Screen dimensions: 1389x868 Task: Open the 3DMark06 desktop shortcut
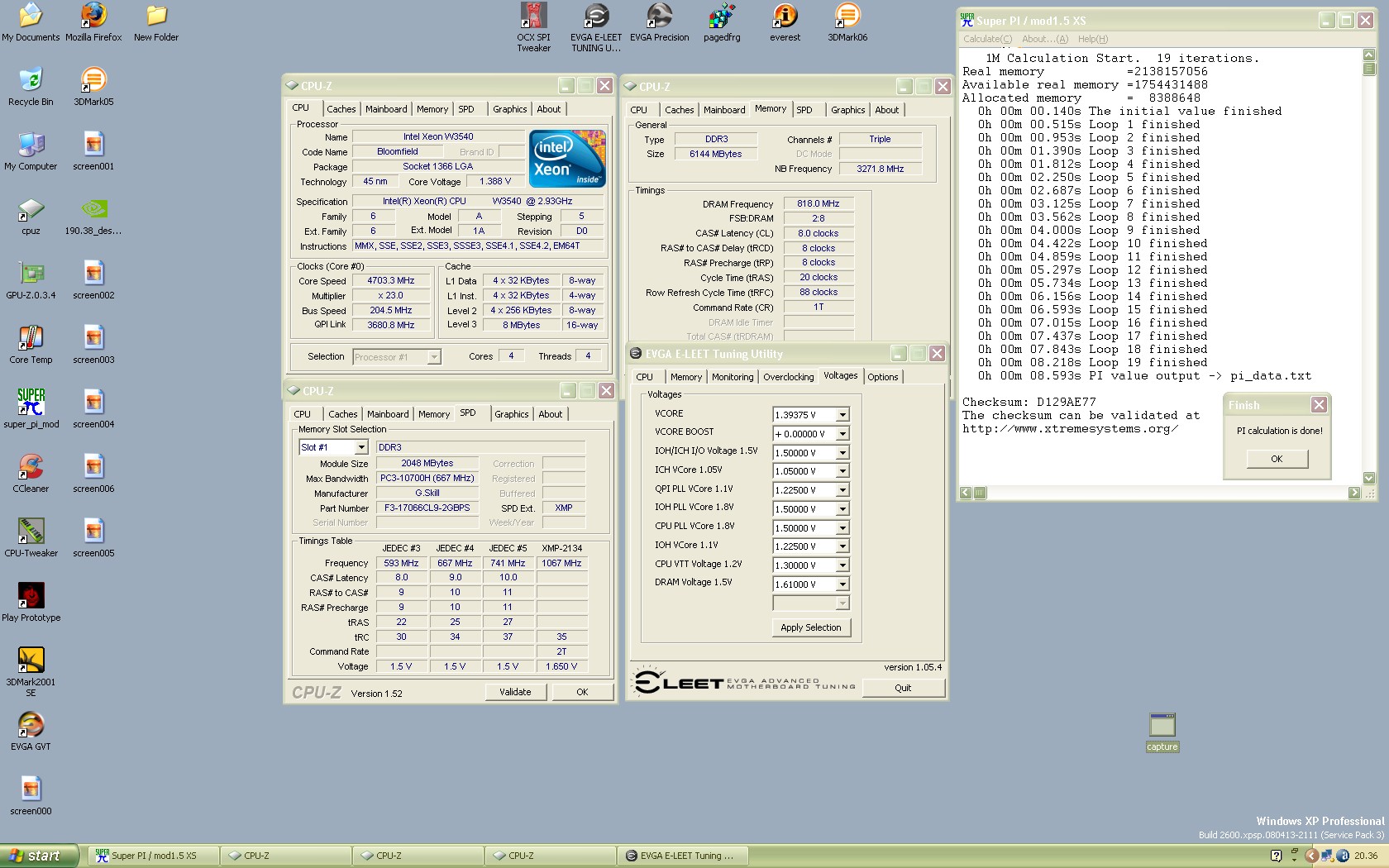click(847, 22)
